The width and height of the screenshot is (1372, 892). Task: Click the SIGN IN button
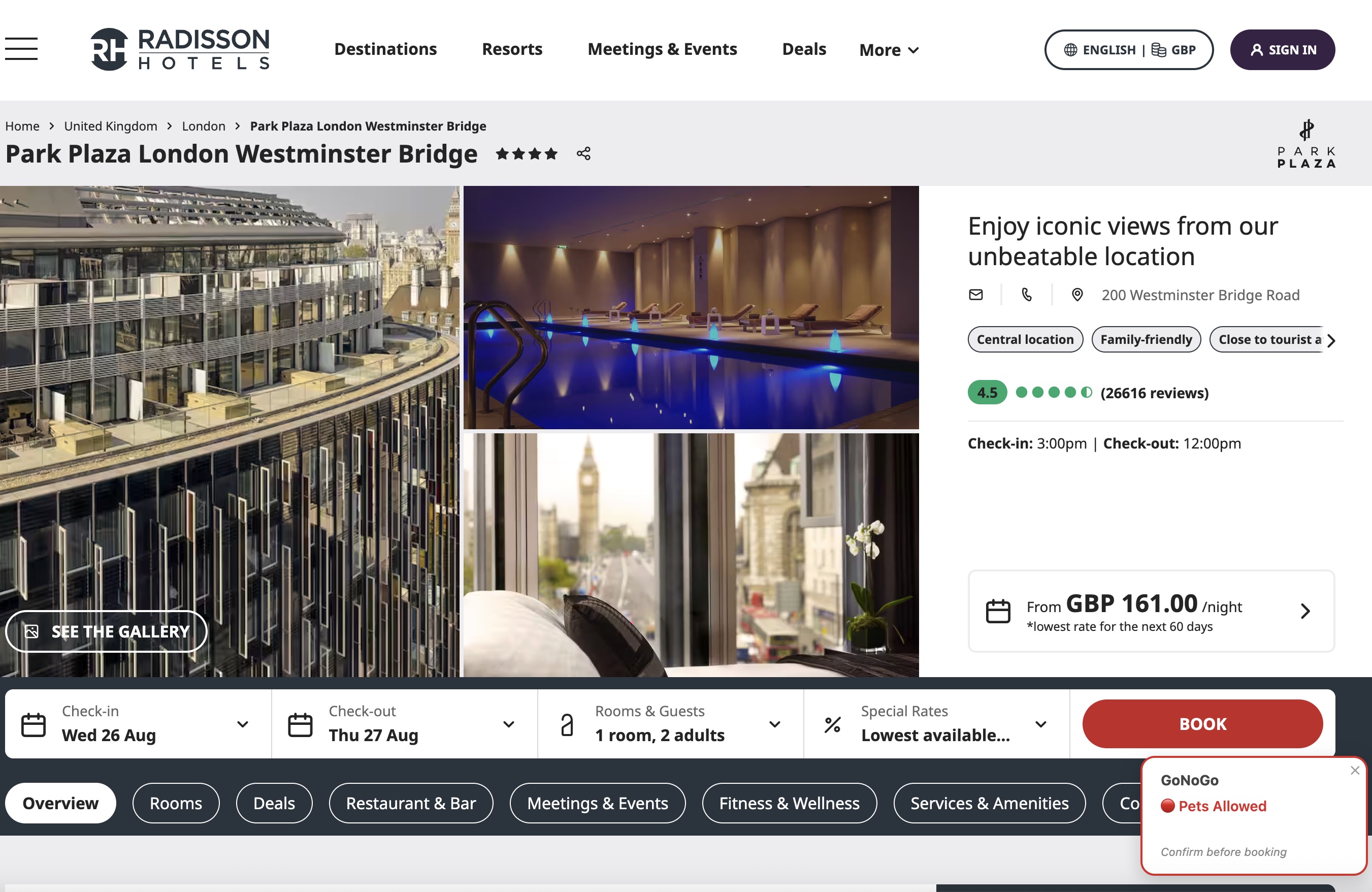pyautogui.click(x=1282, y=50)
